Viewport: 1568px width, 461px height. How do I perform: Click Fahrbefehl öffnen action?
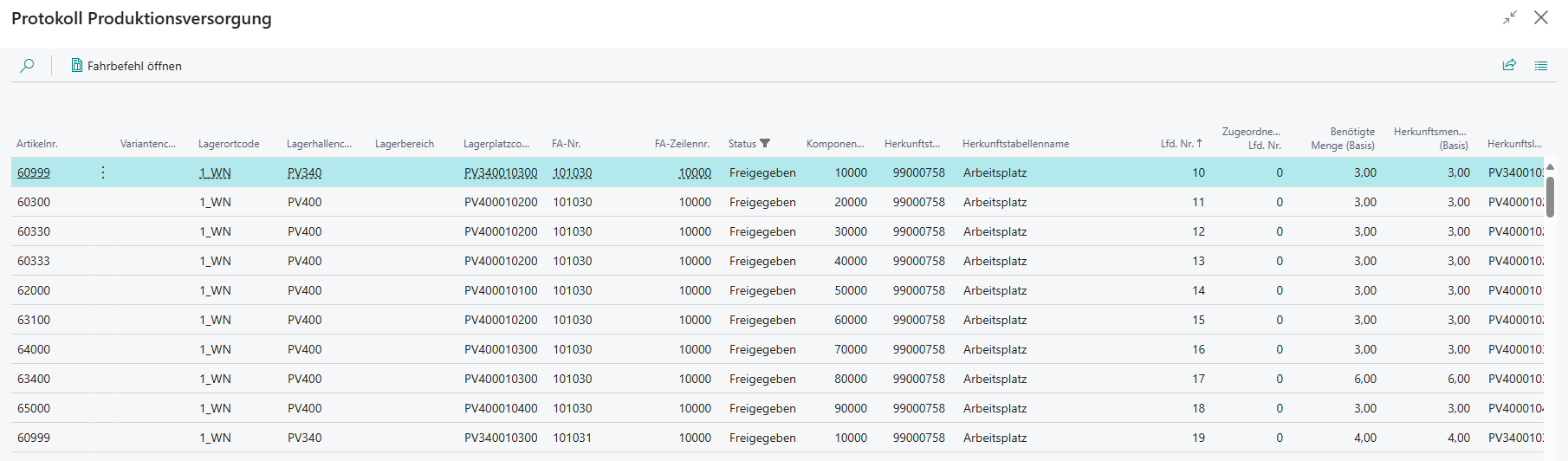134,66
